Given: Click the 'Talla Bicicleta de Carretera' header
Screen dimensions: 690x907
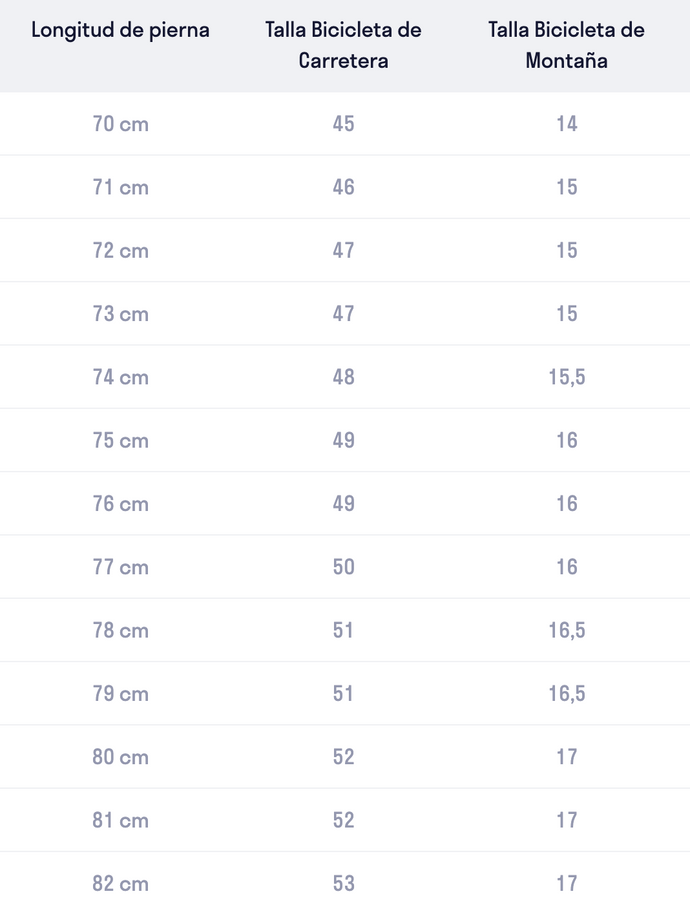Looking at the screenshot, I should pyautogui.click(x=343, y=45).
